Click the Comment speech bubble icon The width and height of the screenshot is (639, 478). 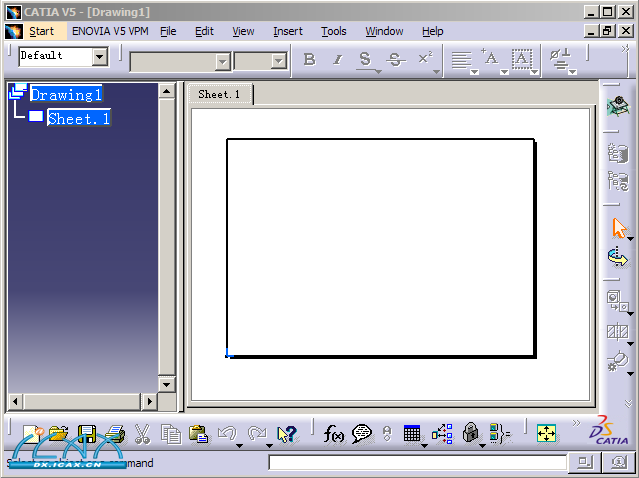pos(362,434)
